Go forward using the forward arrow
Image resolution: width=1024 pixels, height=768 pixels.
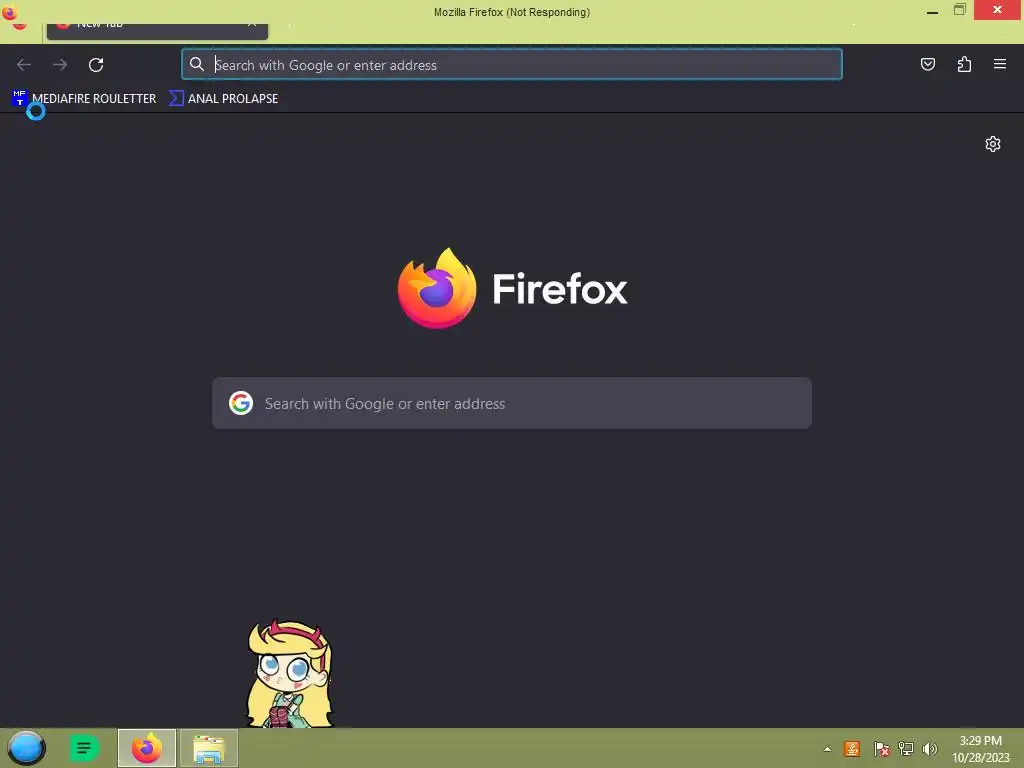click(60, 65)
